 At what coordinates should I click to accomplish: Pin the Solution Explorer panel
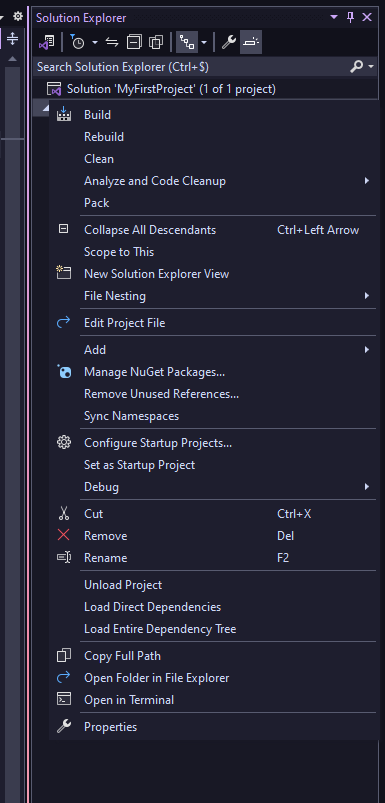[351, 17]
